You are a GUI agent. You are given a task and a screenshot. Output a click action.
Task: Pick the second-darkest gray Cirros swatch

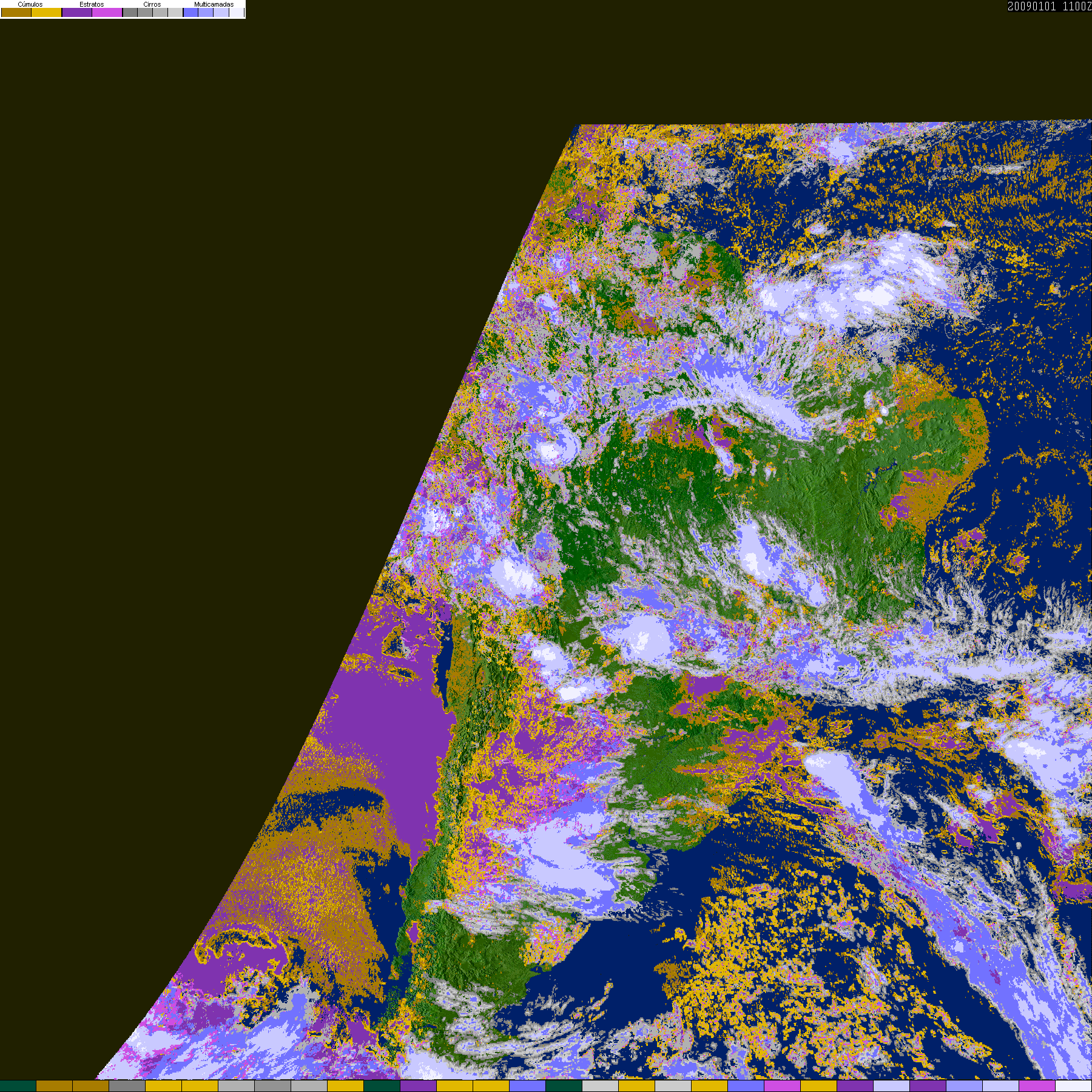point(145,12)
